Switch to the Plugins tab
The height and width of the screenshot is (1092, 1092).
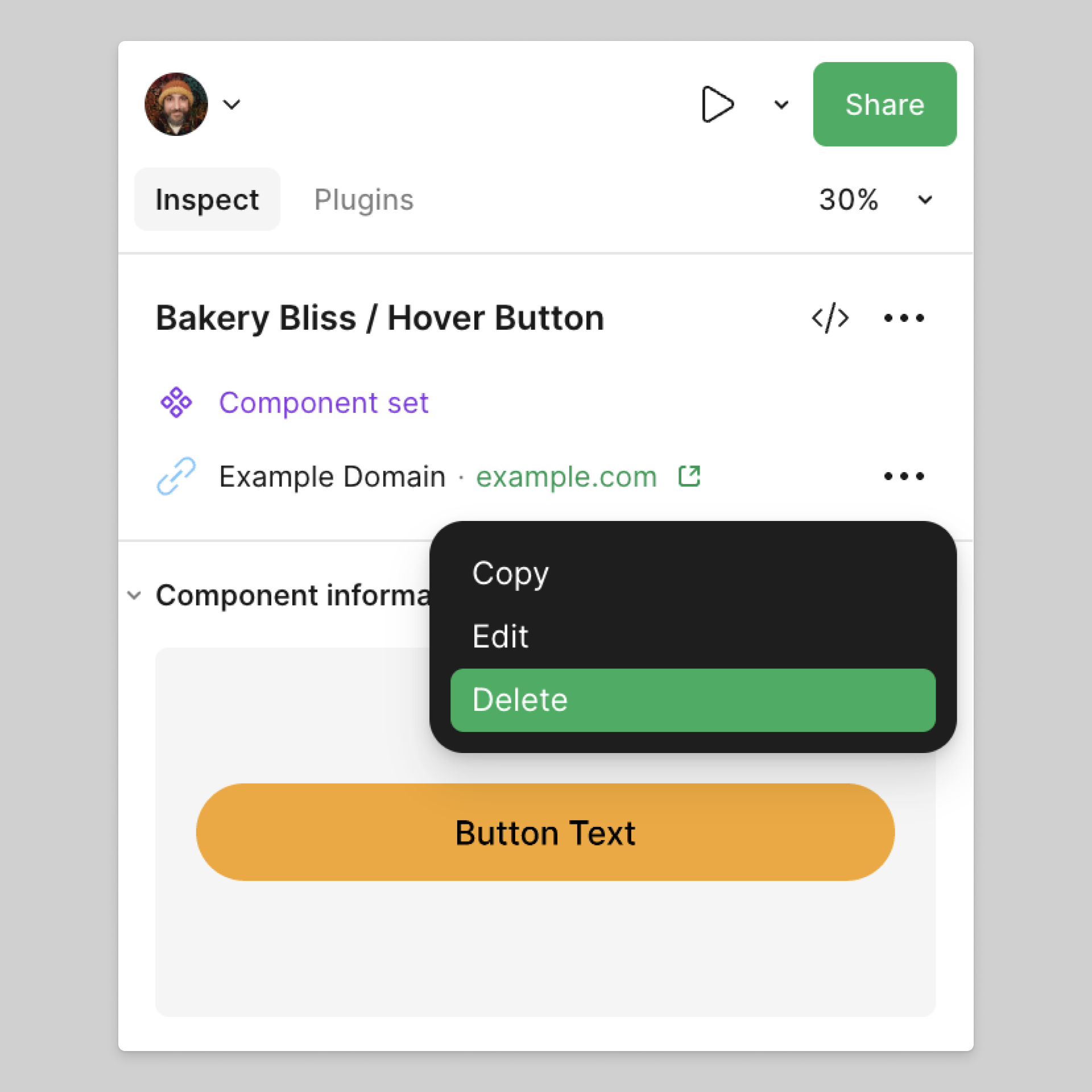364,200
